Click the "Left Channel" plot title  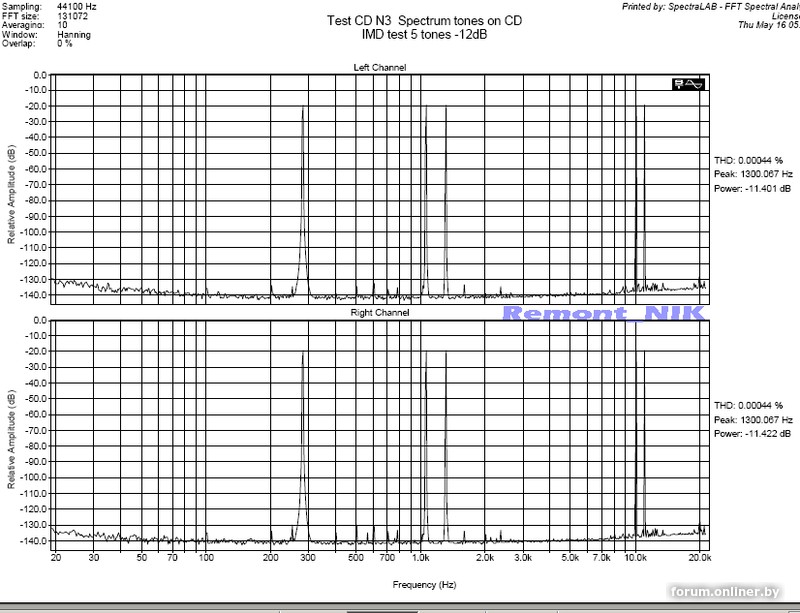(380, 67)
